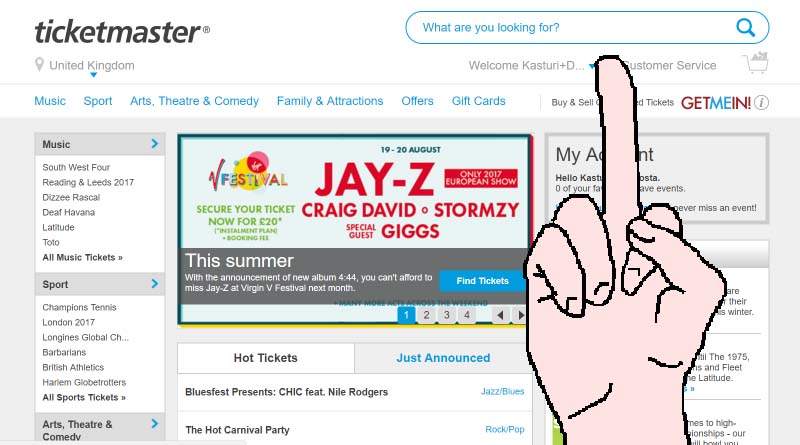Open the GETMEIN! logo link
Viewport: 800px width, 445px height.
(x=715, y=103)
